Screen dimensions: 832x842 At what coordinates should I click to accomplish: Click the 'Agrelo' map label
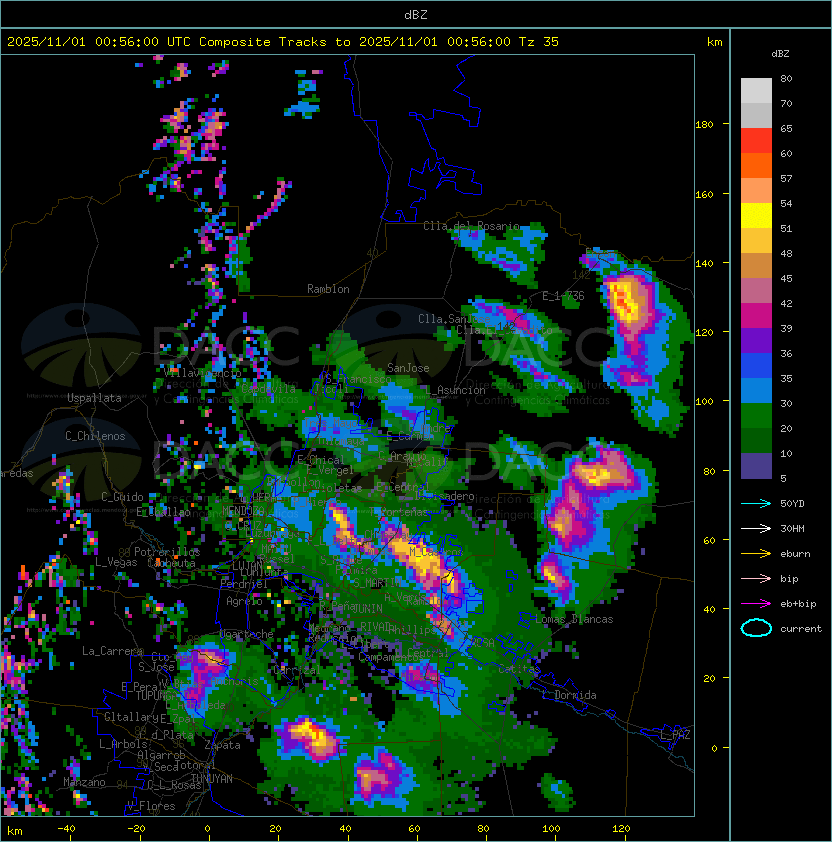pos(244,601)
